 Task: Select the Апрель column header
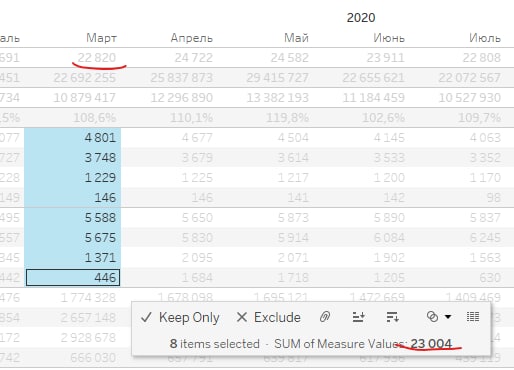[x=192, y=38]
